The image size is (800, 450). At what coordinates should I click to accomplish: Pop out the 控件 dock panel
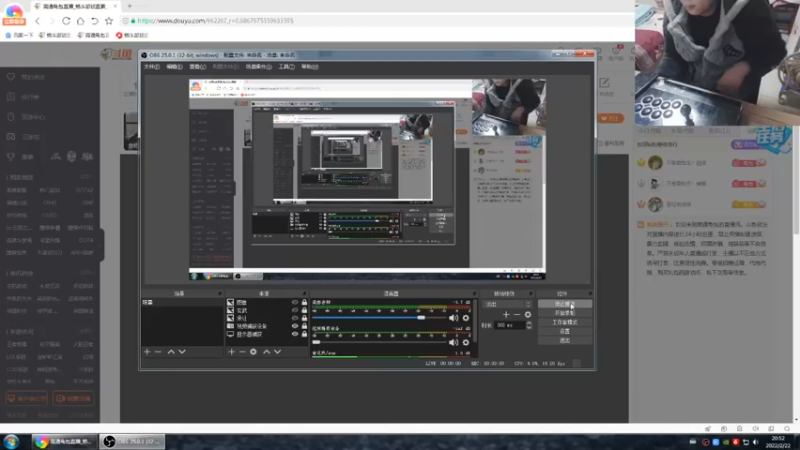[590, 294]
